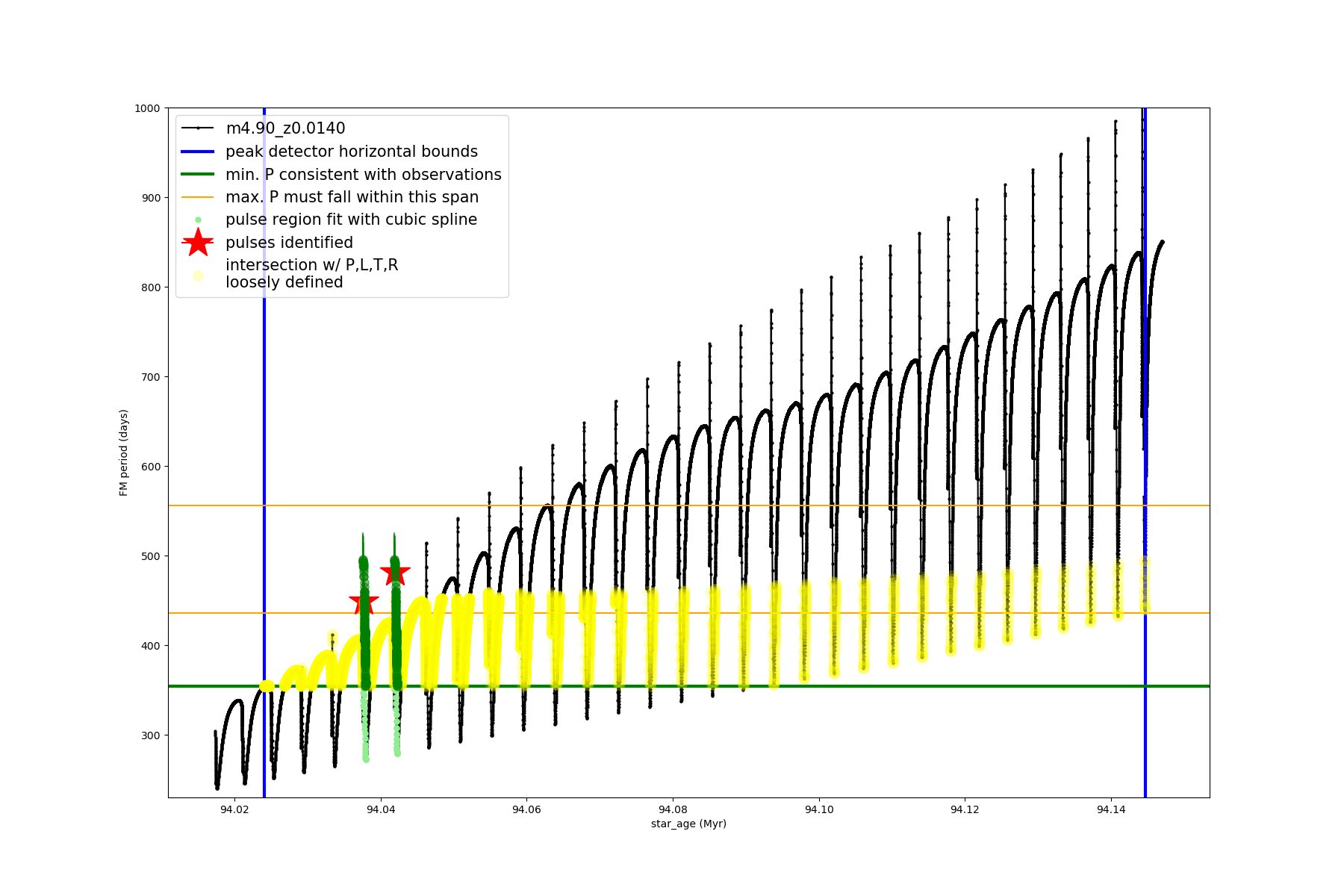
Task: Click legend text 'max. P must fall within this span'
Action: (x=352, y=197)
